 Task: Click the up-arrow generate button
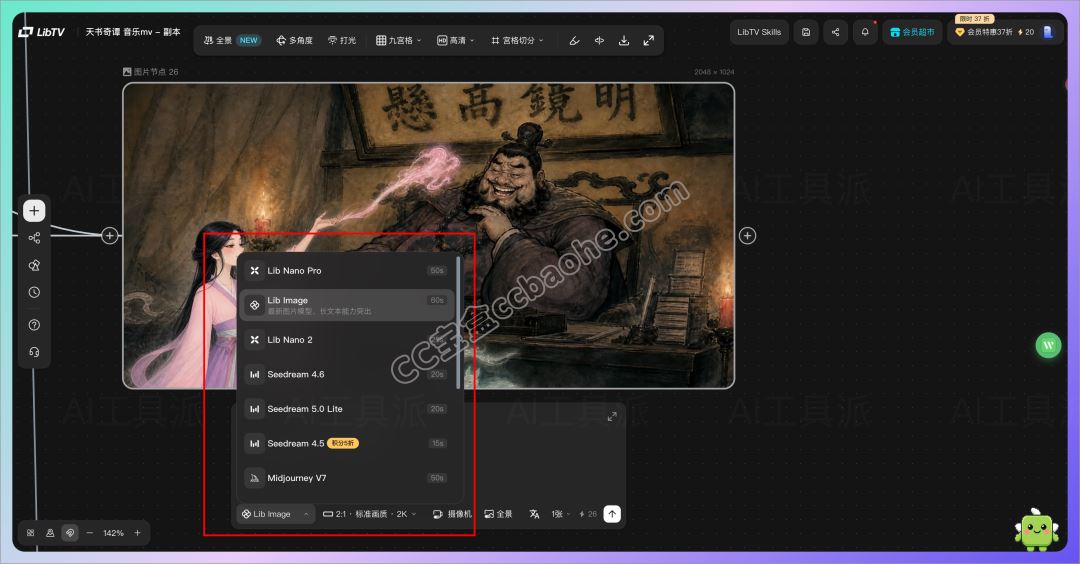pos(612,514)
